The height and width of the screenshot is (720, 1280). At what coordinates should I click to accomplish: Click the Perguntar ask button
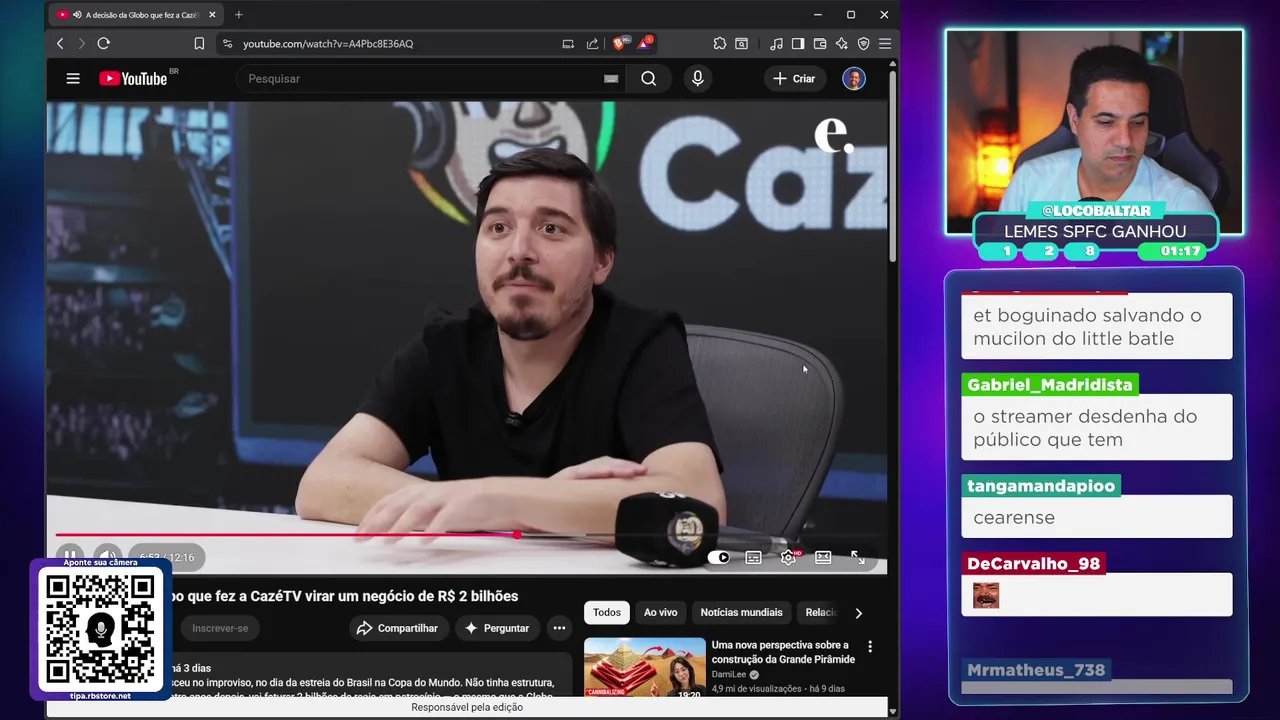[x=497, y=628]
